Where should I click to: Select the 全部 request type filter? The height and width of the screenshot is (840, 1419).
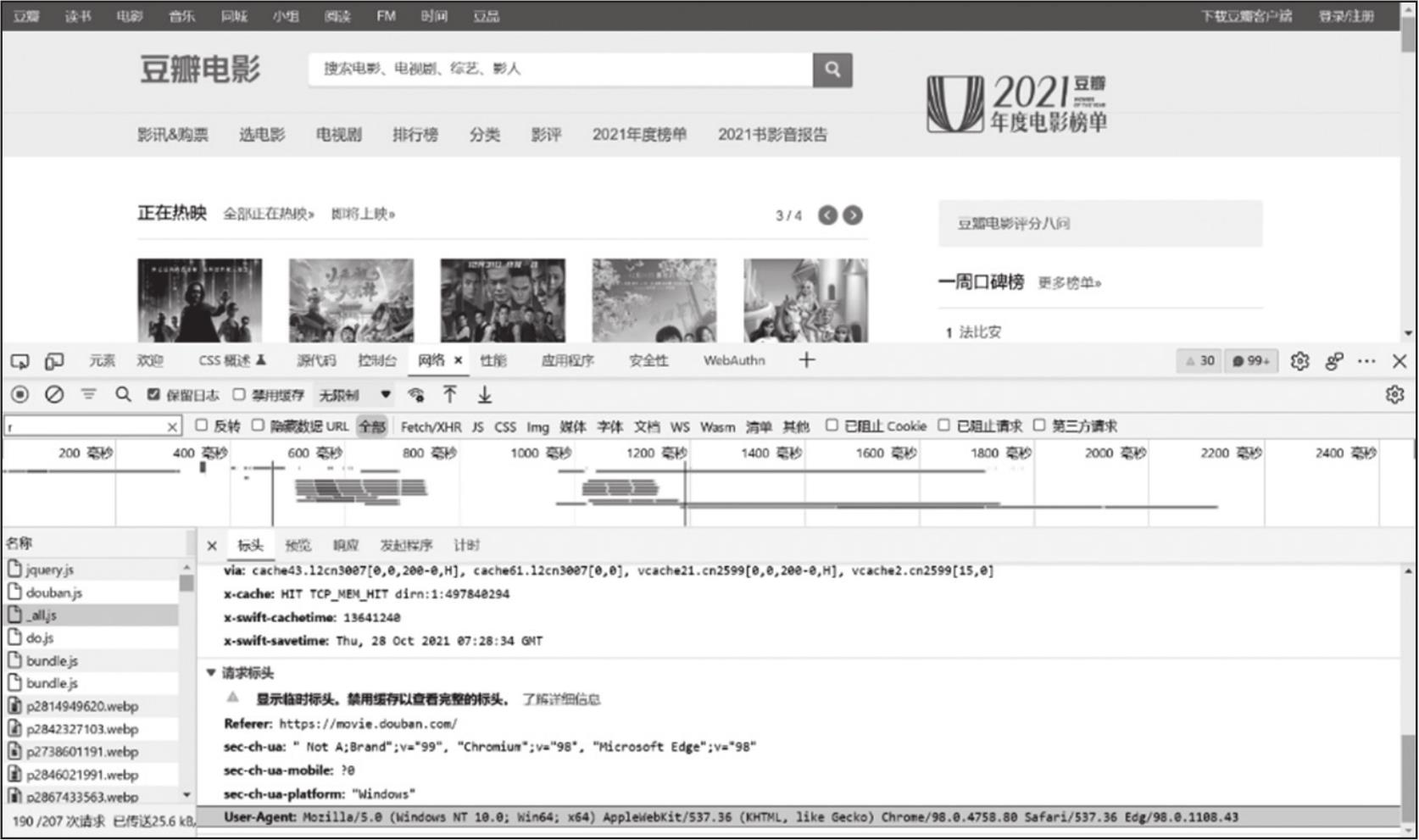372,426
